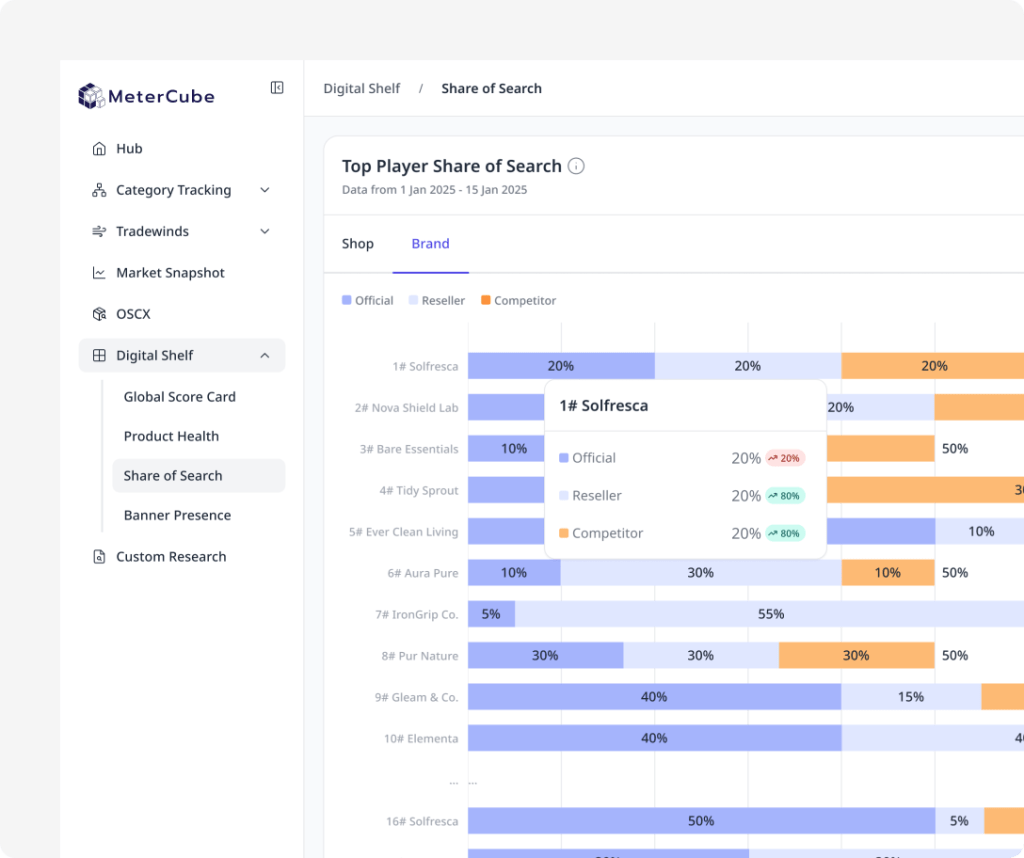Viewport: 1024px width, 858px height.
Task: Open the Hub home icon
Action: click(x=99, y=149)
